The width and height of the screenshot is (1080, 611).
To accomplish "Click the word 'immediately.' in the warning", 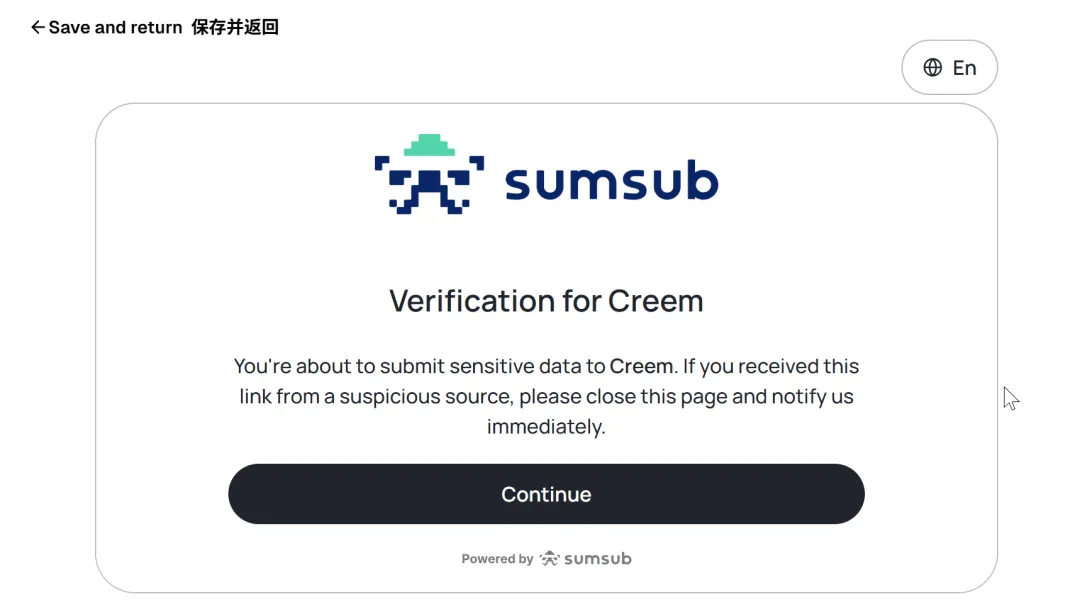I will (x=546, y=427).
